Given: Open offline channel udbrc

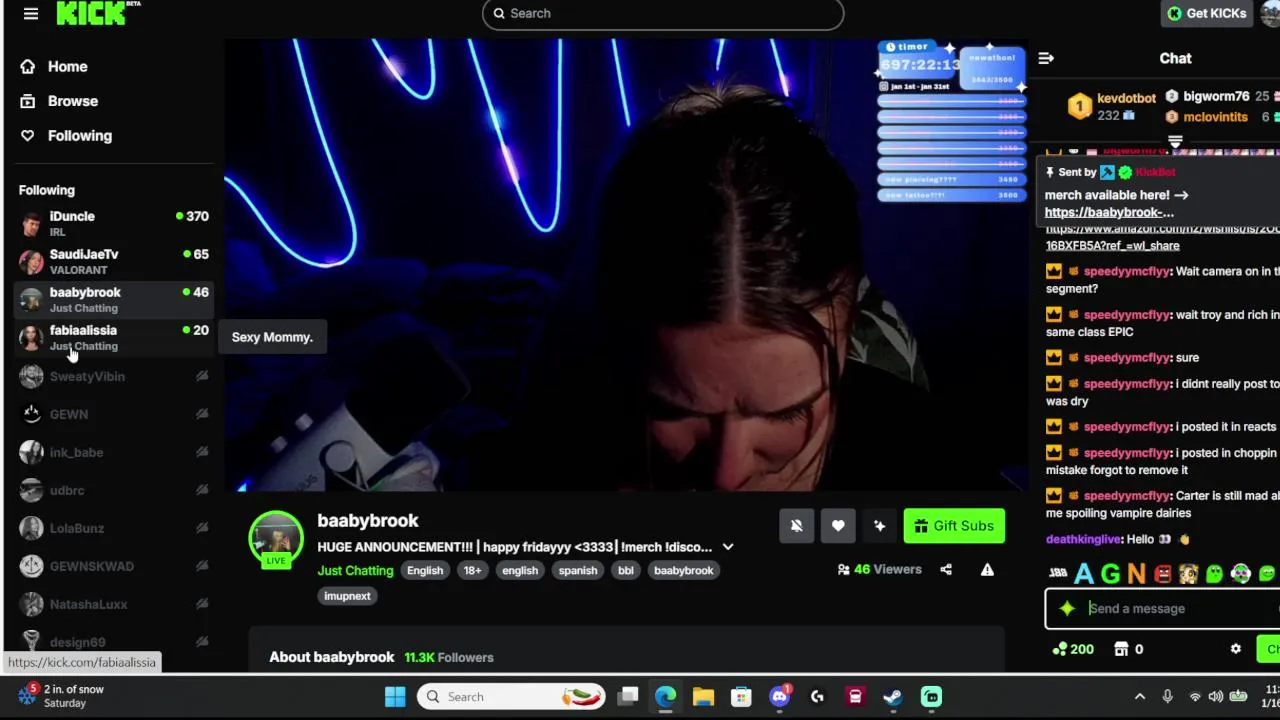Looking at the screenshot, I should point(114,490).
